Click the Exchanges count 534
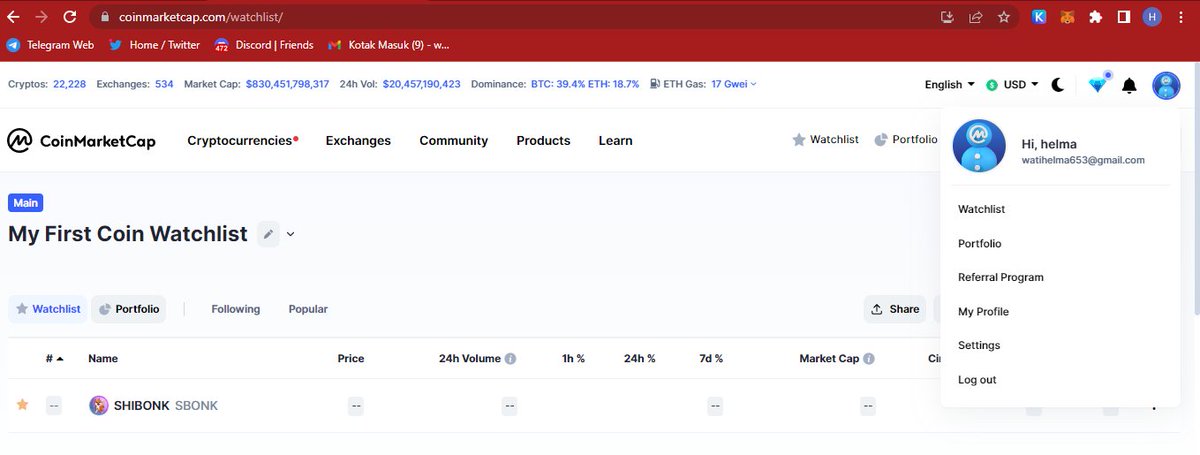The width and height of the screenshot is (1200, 455). [164, 84]
